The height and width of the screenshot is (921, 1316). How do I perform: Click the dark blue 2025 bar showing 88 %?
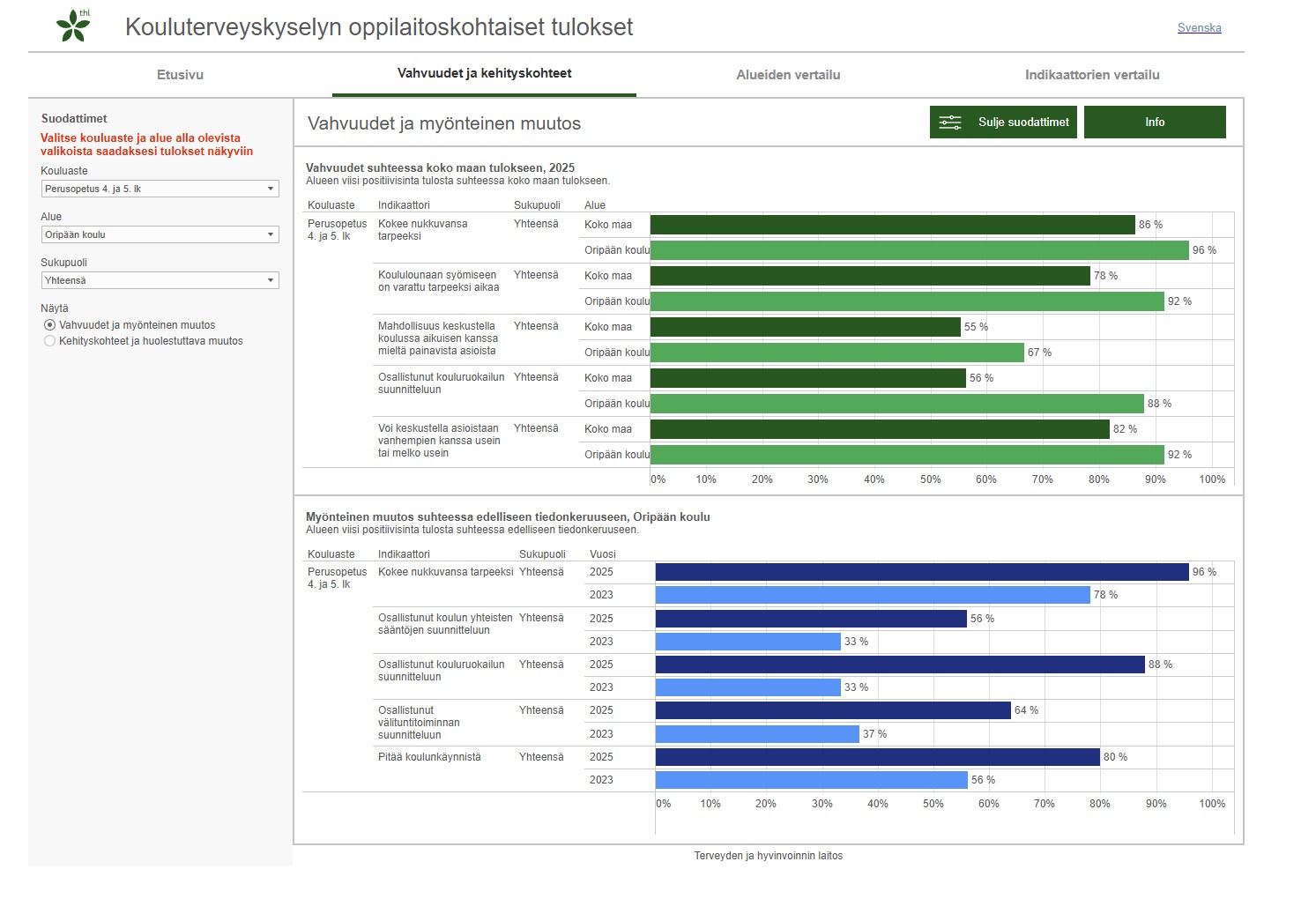899,665
